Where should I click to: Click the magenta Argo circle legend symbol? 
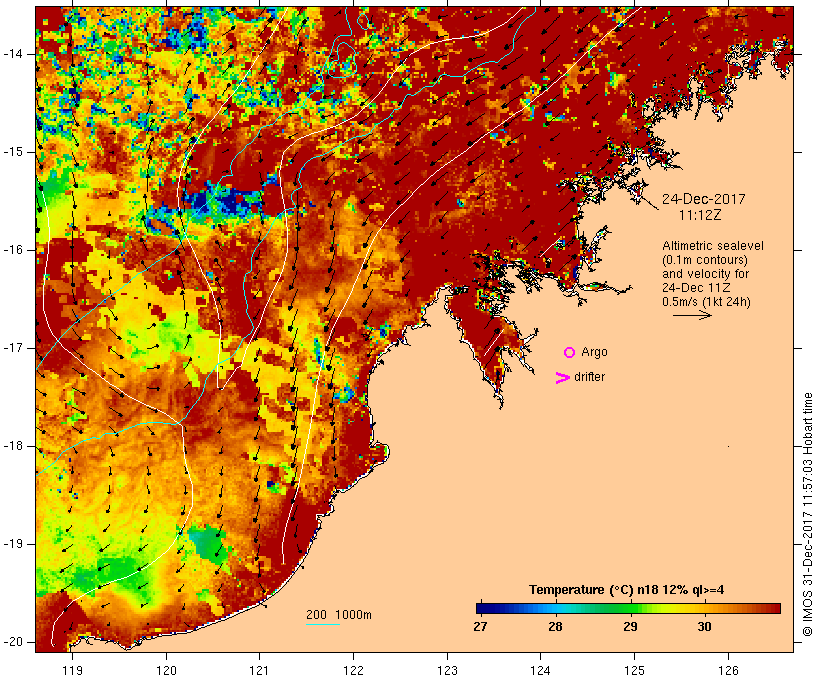click(x=570, y=353)
